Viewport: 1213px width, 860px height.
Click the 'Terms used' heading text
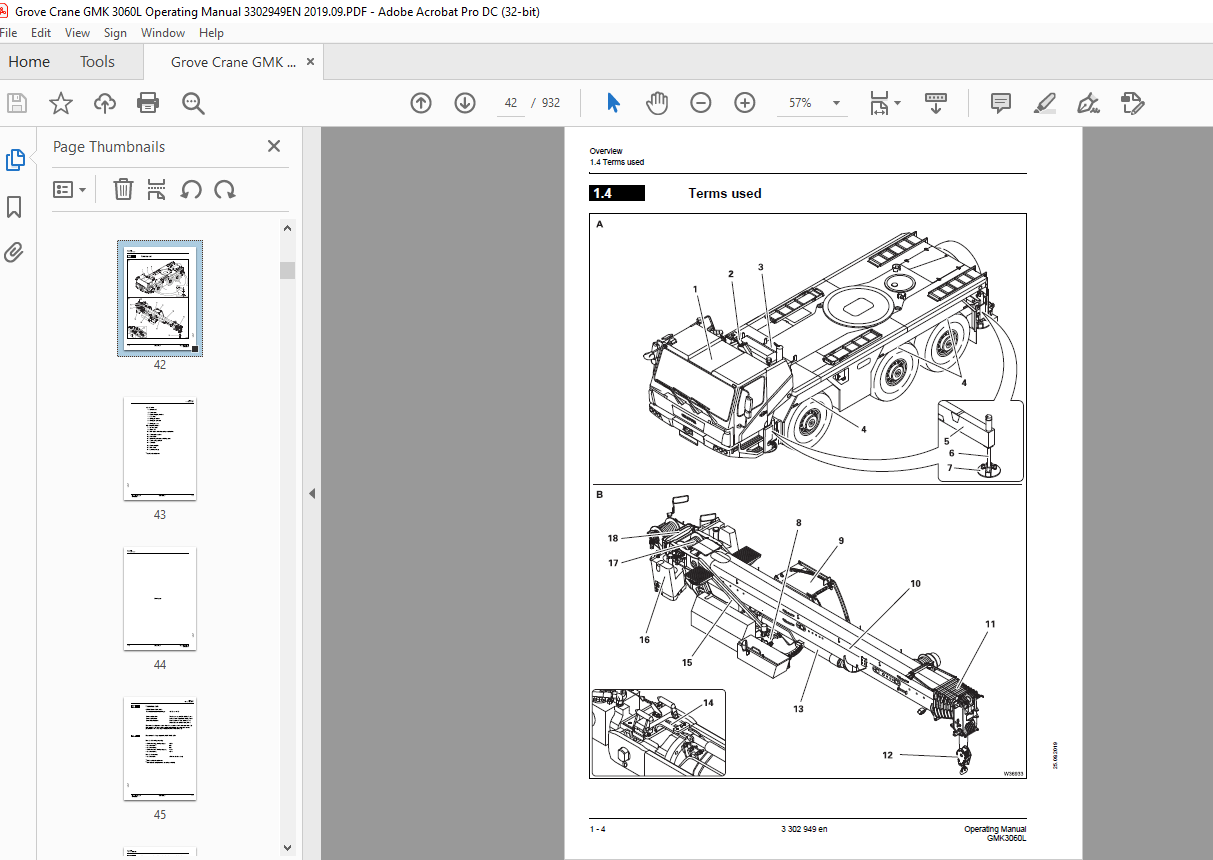click(x=725, y=193)
